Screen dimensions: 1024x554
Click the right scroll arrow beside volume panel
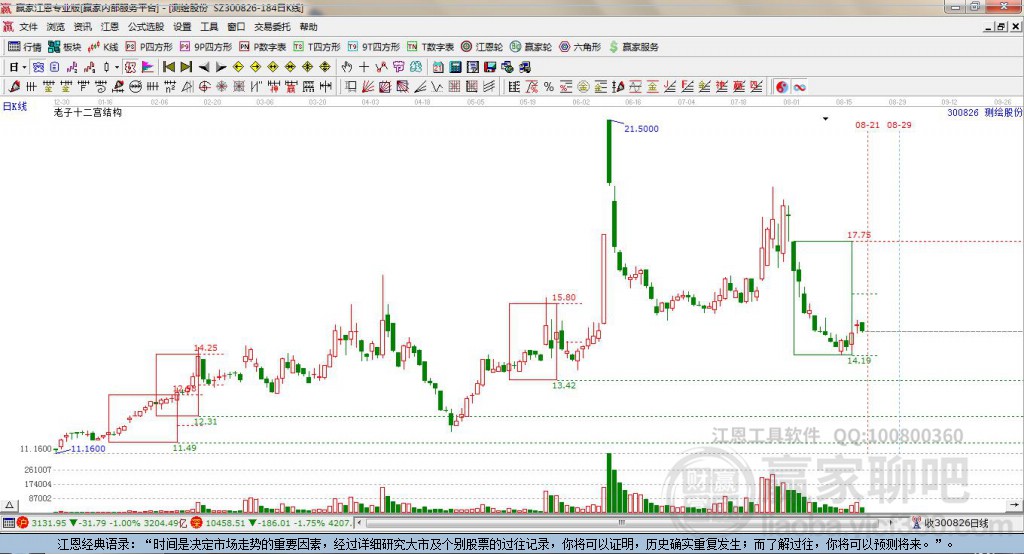click(1014, 505)
